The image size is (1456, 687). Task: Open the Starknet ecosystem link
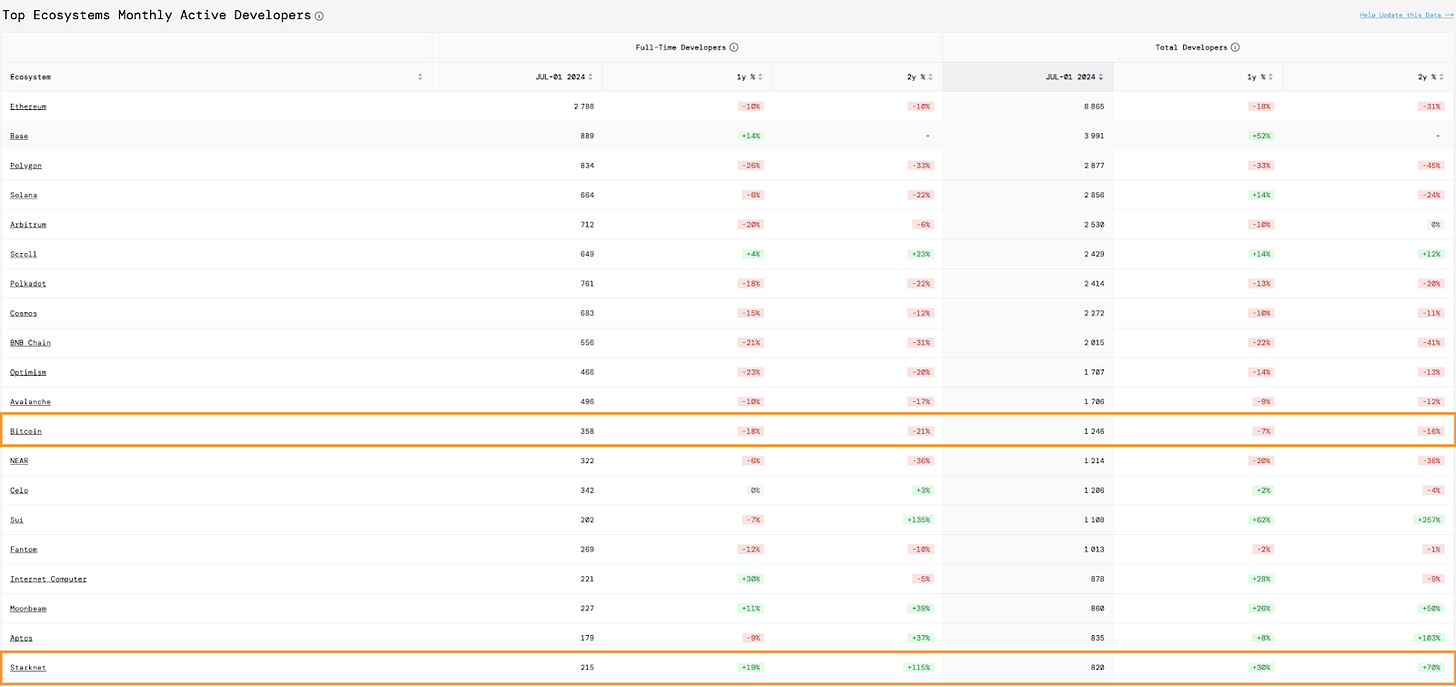28,667
